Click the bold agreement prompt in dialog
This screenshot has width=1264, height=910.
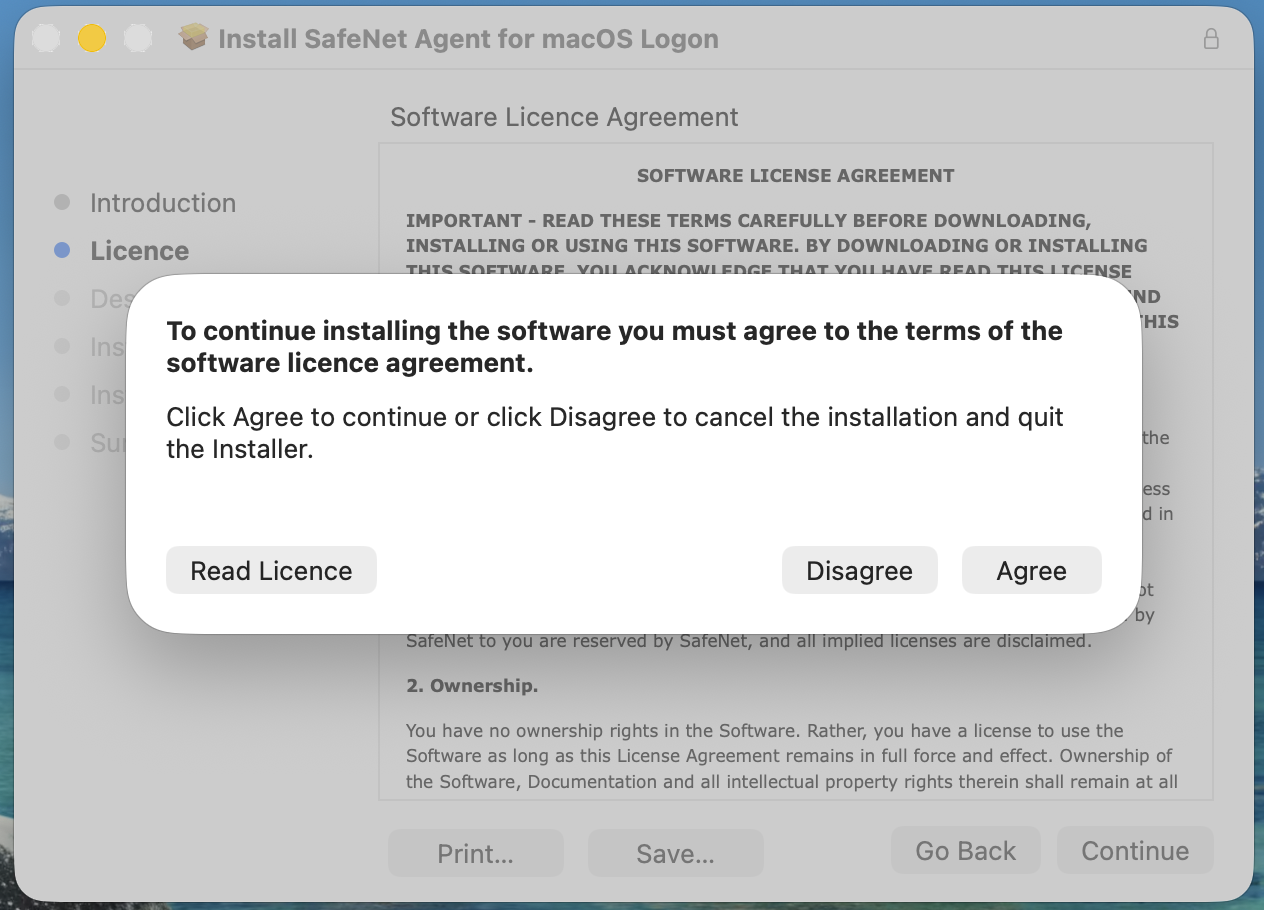(x=614, y=347)
